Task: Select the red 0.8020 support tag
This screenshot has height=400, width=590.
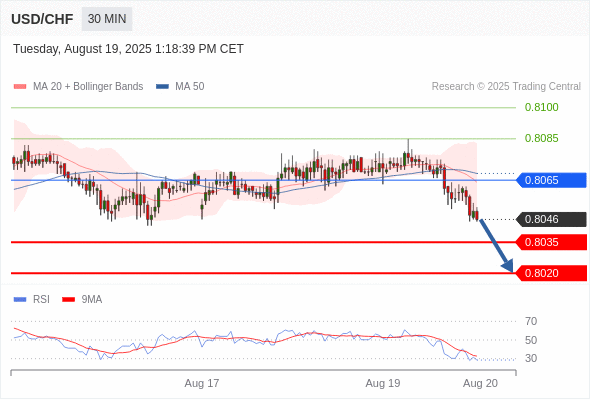Action: [551, 273]
